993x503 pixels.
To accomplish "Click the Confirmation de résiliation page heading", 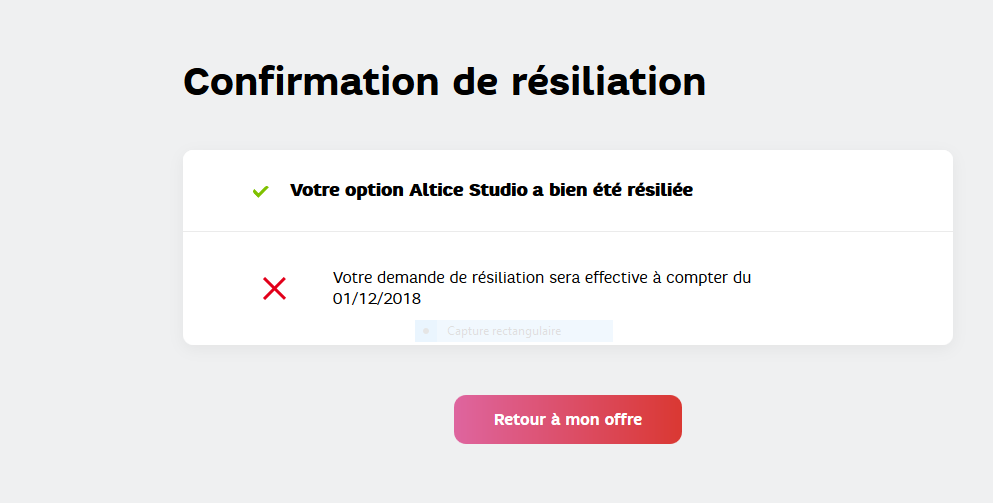I will [444, 81].
